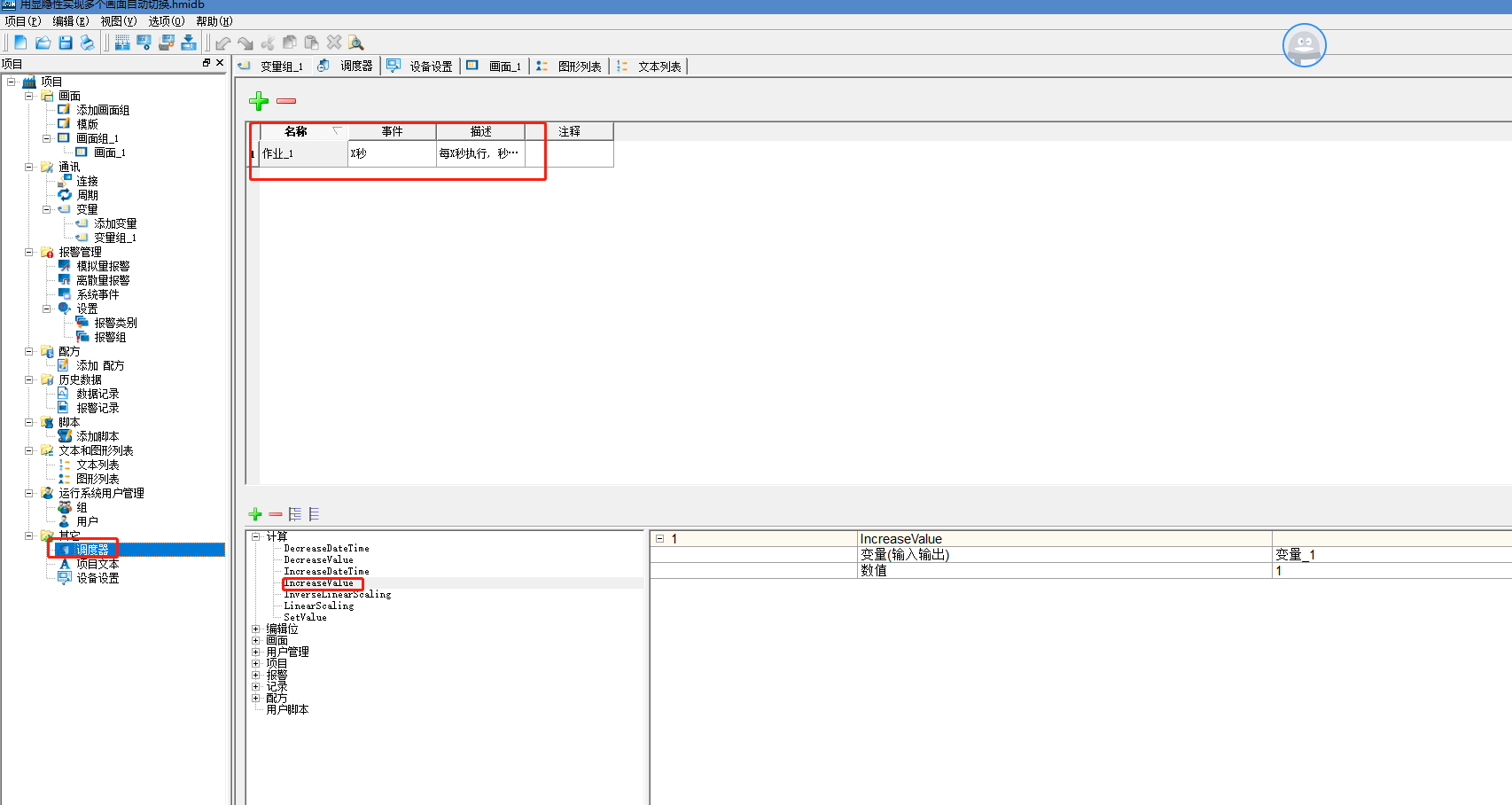Open 用户 in the project tree

[x=87, y=521]
